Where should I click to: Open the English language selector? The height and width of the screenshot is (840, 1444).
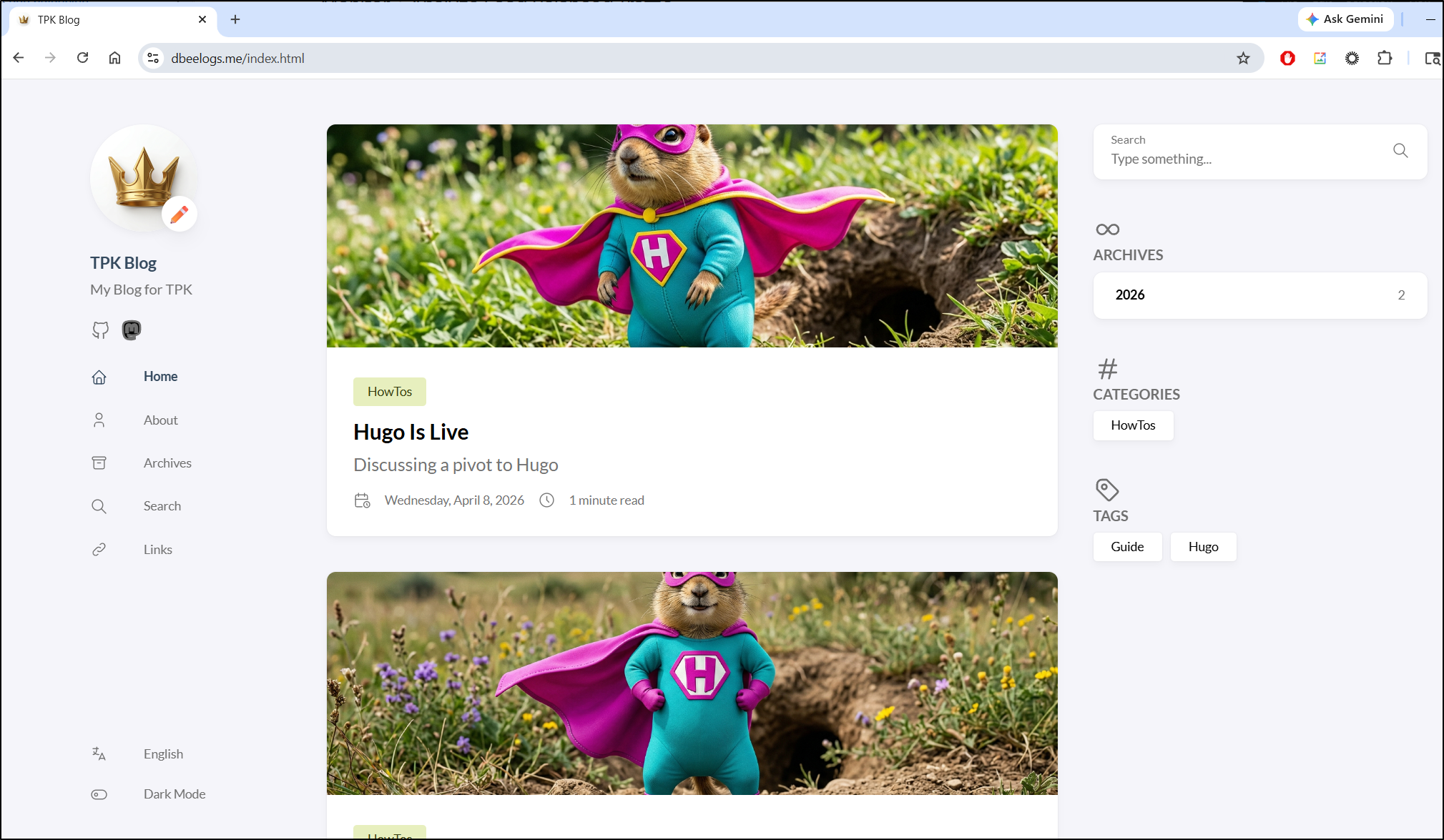(x=163, y=754)
